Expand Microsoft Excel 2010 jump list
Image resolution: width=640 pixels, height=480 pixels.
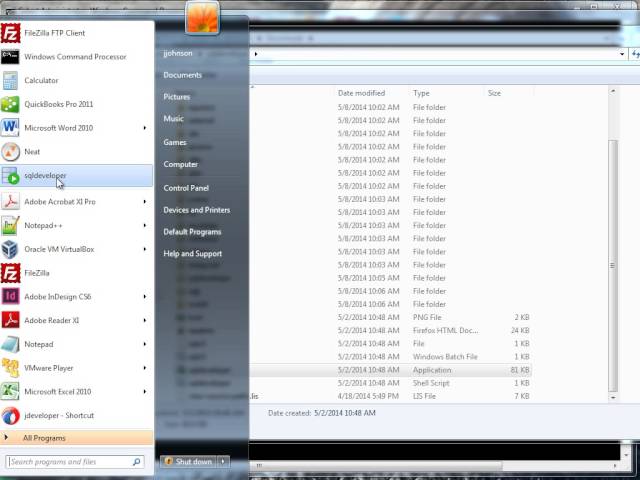pos(144,391)
